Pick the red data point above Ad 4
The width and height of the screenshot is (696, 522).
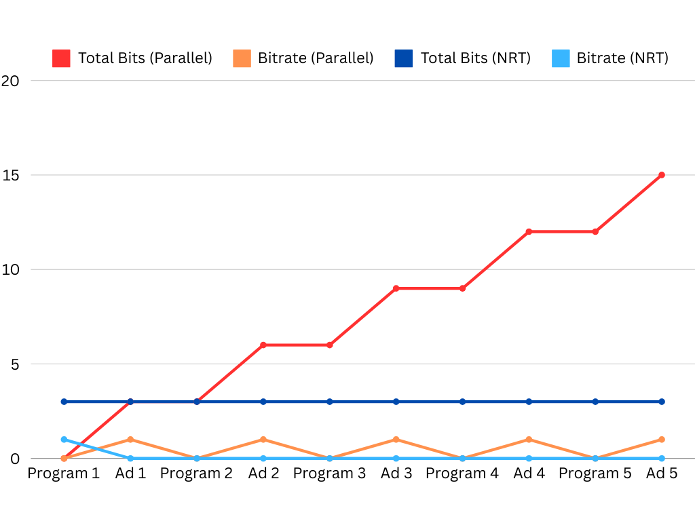[529, 231]
